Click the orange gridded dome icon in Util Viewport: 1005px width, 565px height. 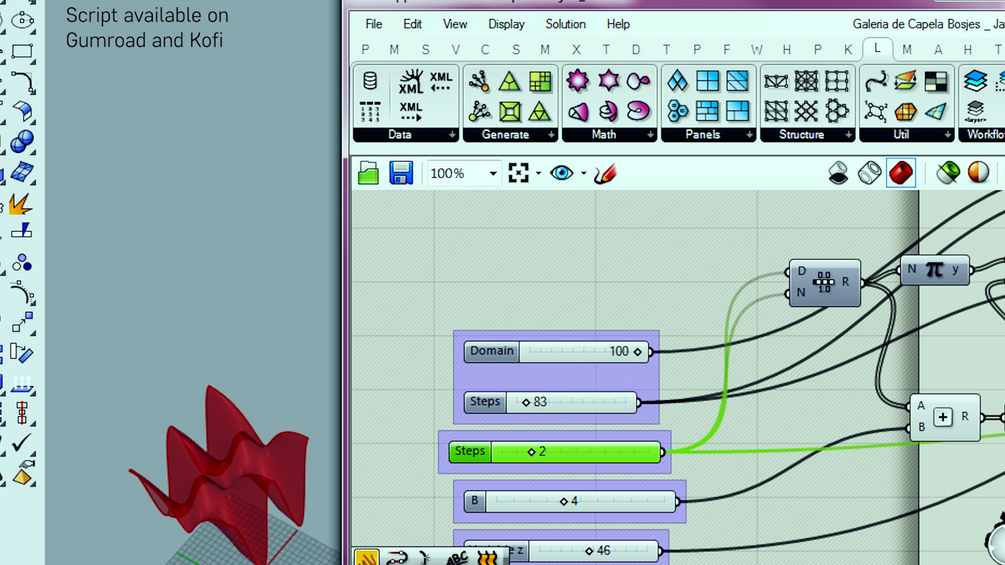pyautogui.click(x=905, y=111)
